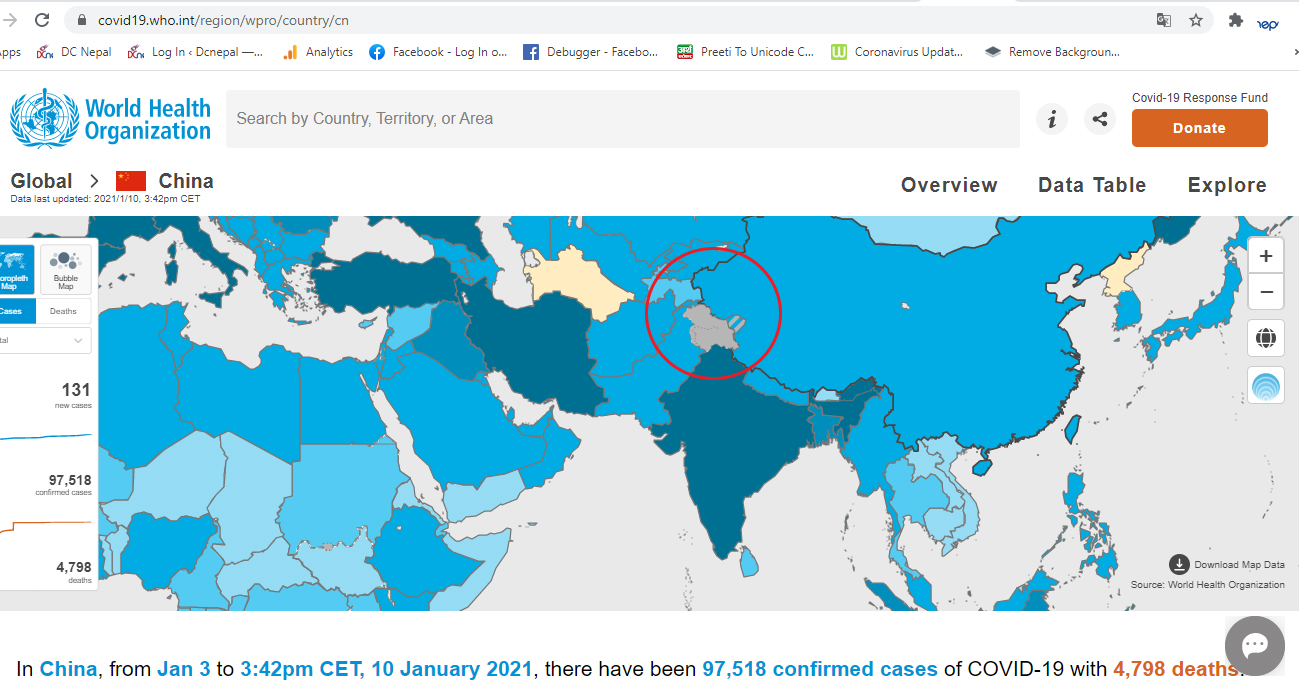Toggle map data to Deaths

point(63,311)
